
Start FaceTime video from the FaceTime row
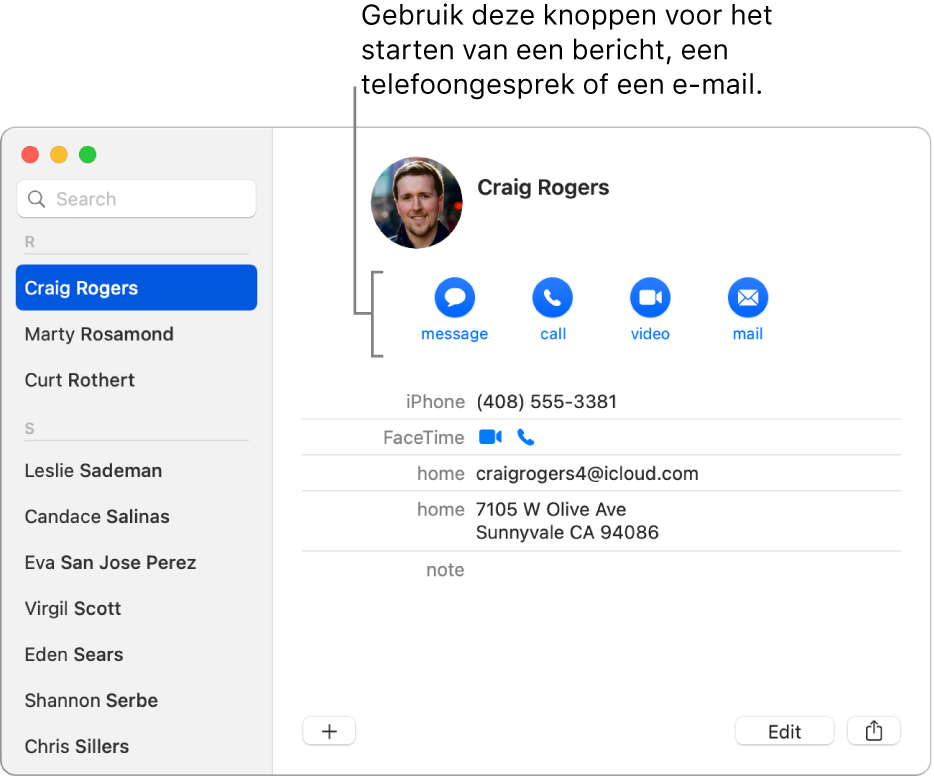(490, 437)
